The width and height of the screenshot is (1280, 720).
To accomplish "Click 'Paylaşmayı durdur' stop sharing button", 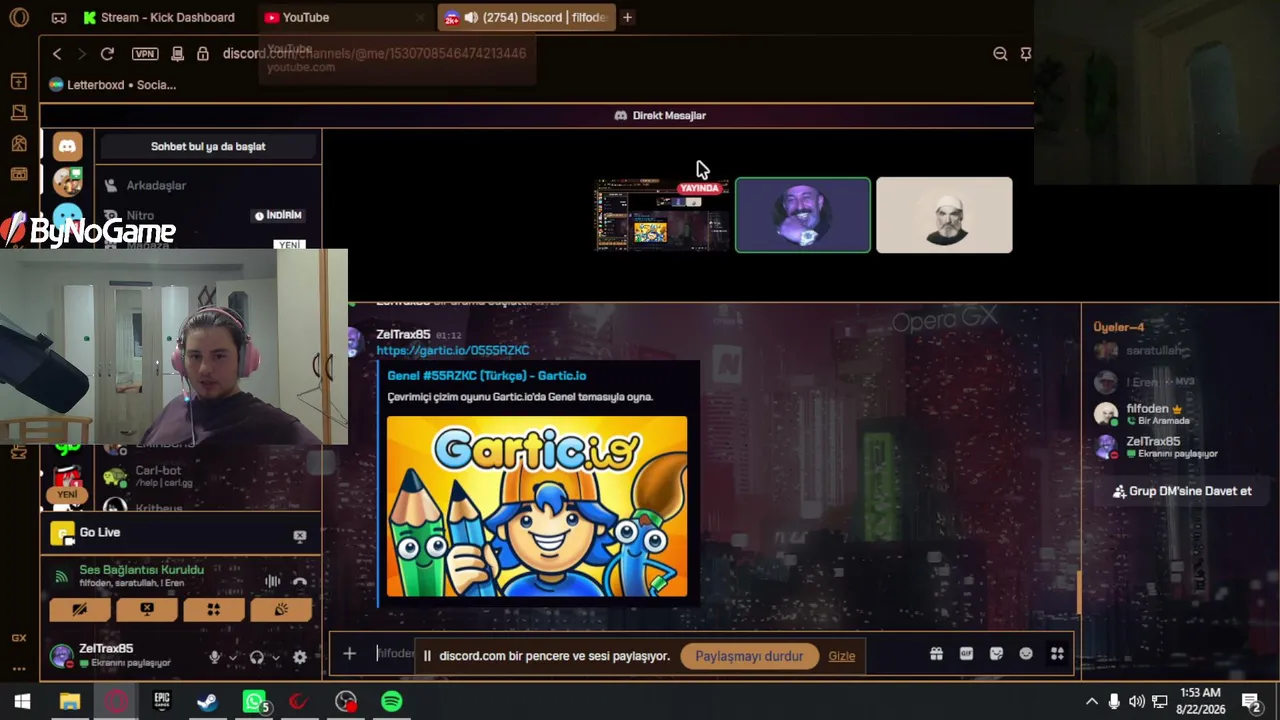I will click(x=749, y=656).
